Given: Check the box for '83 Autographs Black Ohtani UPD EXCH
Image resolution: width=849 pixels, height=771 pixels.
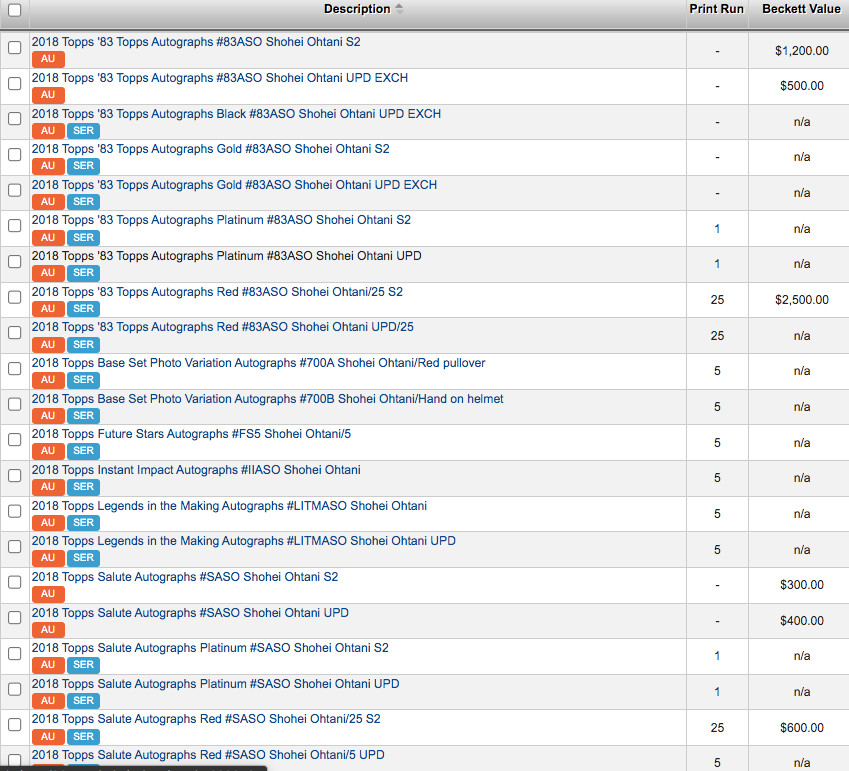Looking at the screenshot, I should [x=15, y=119].
